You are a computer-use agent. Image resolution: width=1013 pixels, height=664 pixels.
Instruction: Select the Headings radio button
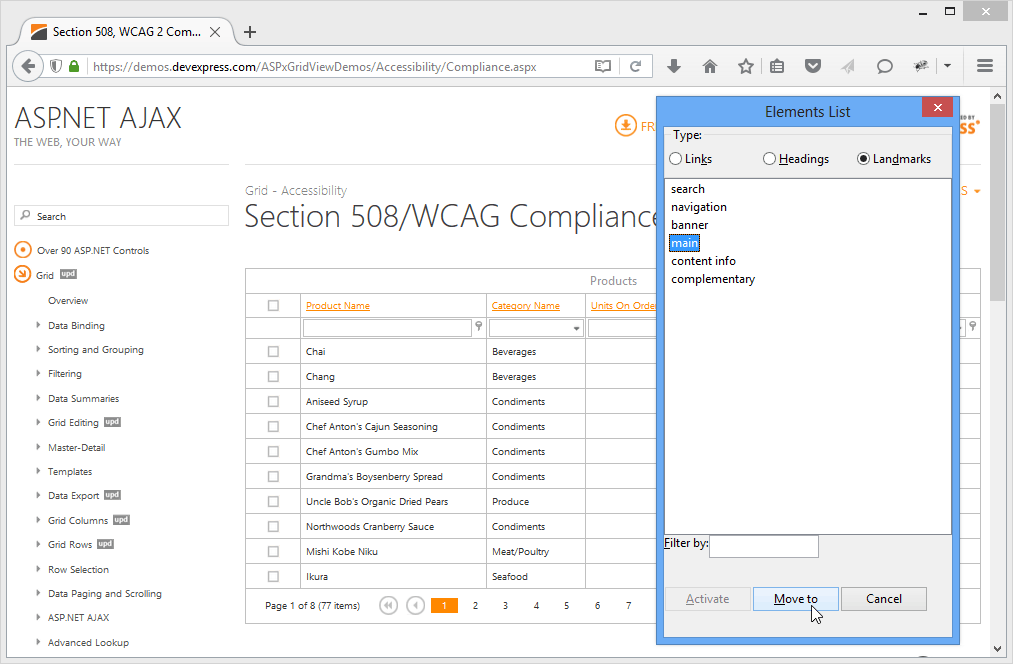(x=769, y=158)
